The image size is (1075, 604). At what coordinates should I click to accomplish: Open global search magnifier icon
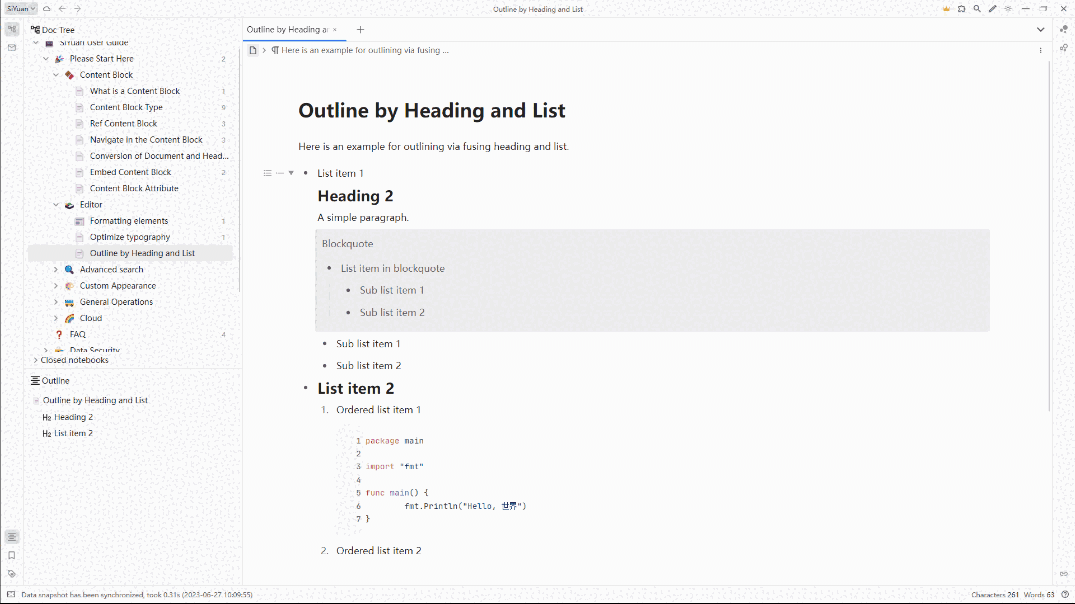pos(977,9)
